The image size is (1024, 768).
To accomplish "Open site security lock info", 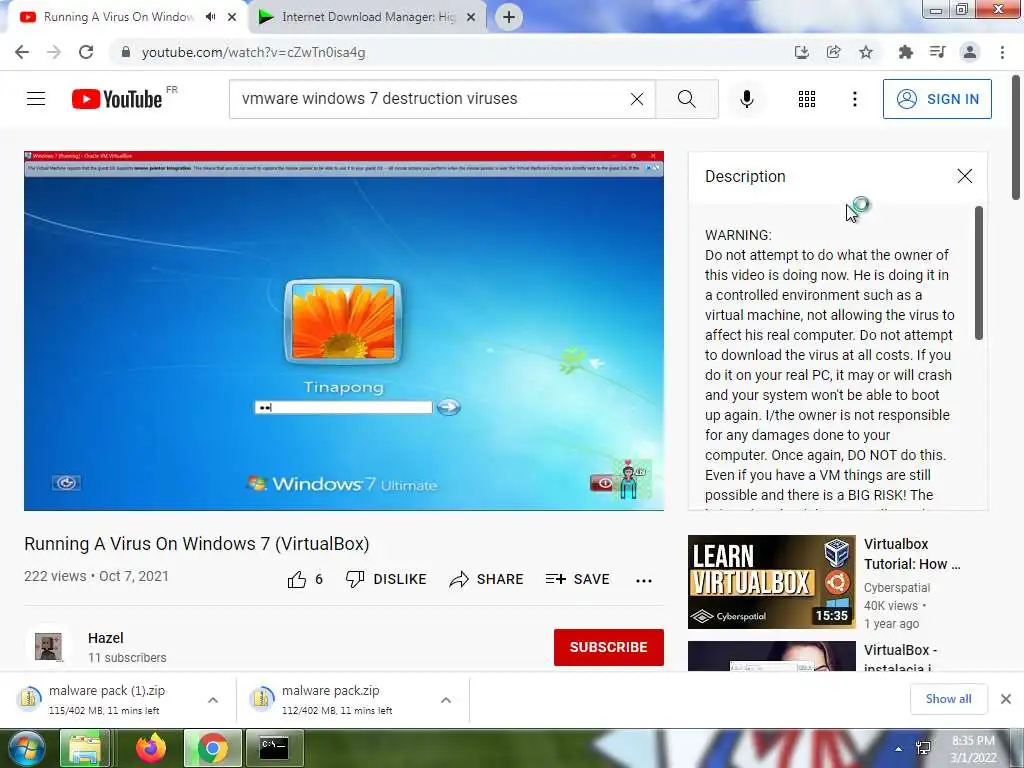I will pyautogui.click(x=125, y=52).
